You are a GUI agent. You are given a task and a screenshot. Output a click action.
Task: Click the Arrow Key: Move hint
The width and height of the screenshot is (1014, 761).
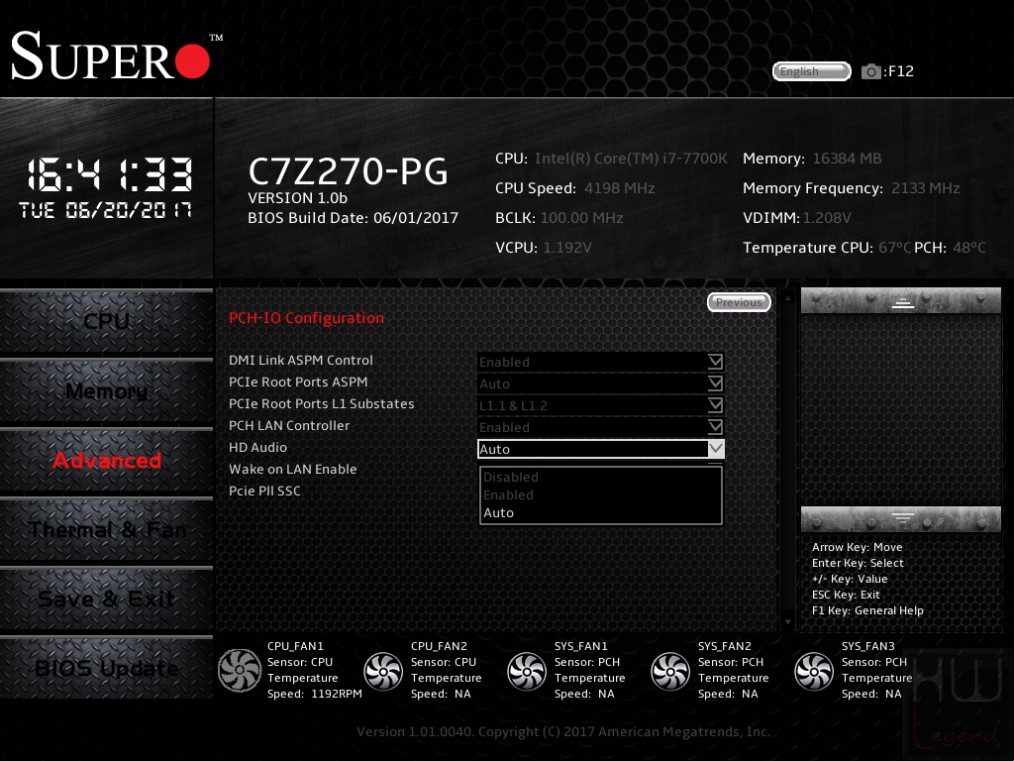[x=857, y=547]
